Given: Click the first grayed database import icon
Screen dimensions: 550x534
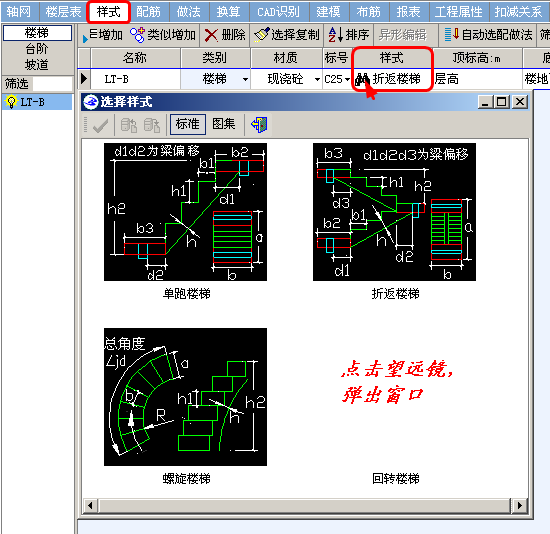Looking at the screenshot, I should tap(129, 125).
